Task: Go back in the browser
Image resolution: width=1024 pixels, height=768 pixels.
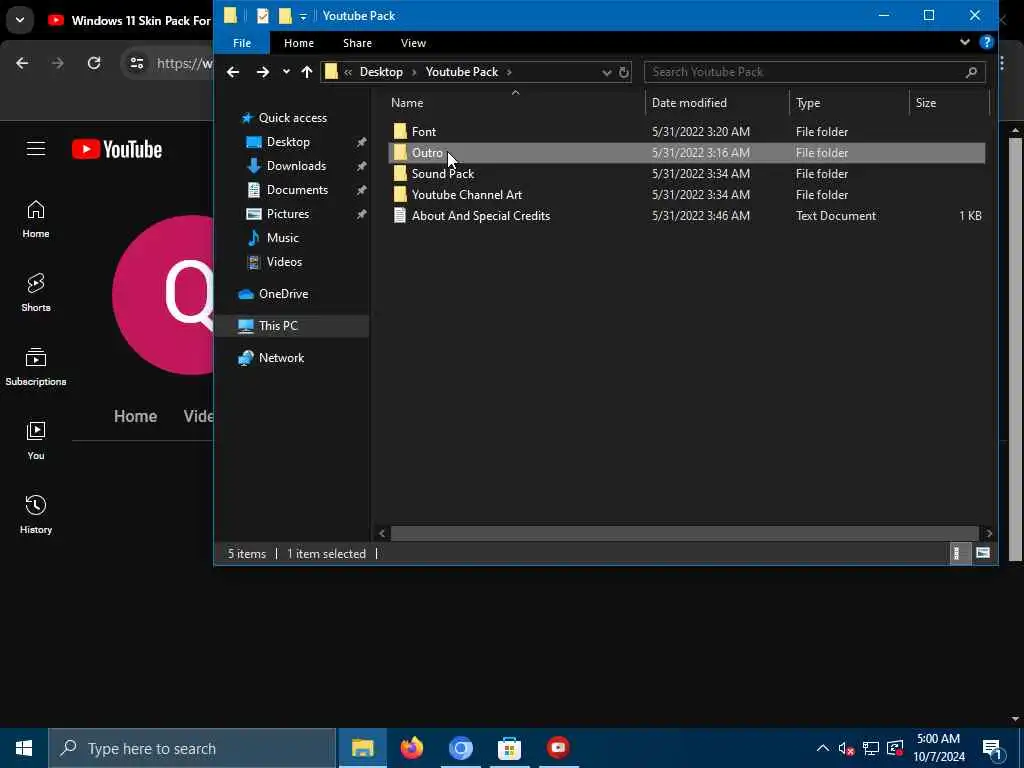Action: click(22, 63)
